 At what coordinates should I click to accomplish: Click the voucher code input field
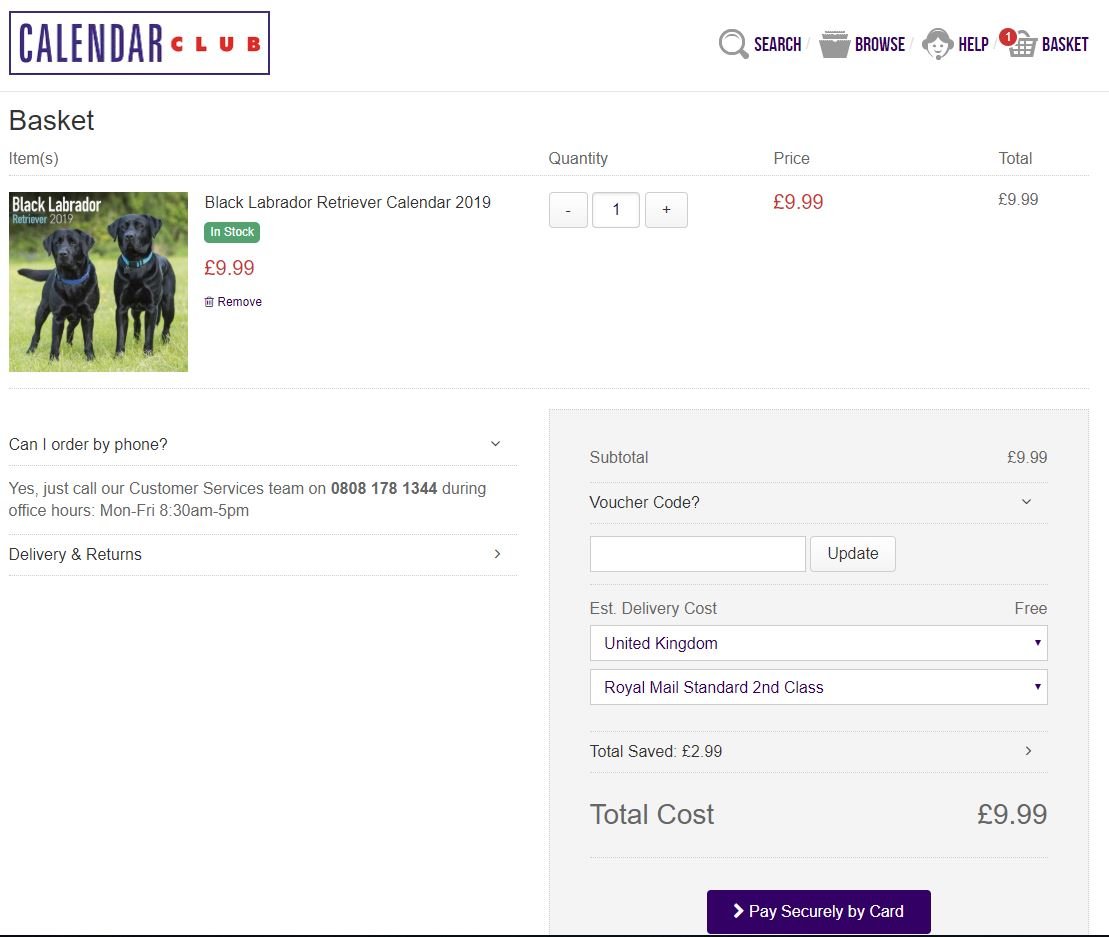[x=697, y=554]
